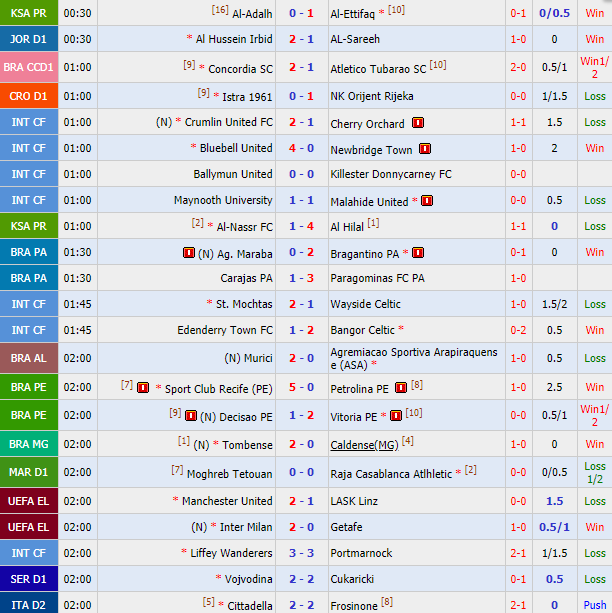This screenshot has width=612, height=613.
Task: Click St. Mochtas team name
Action: [x=244, y=304]
